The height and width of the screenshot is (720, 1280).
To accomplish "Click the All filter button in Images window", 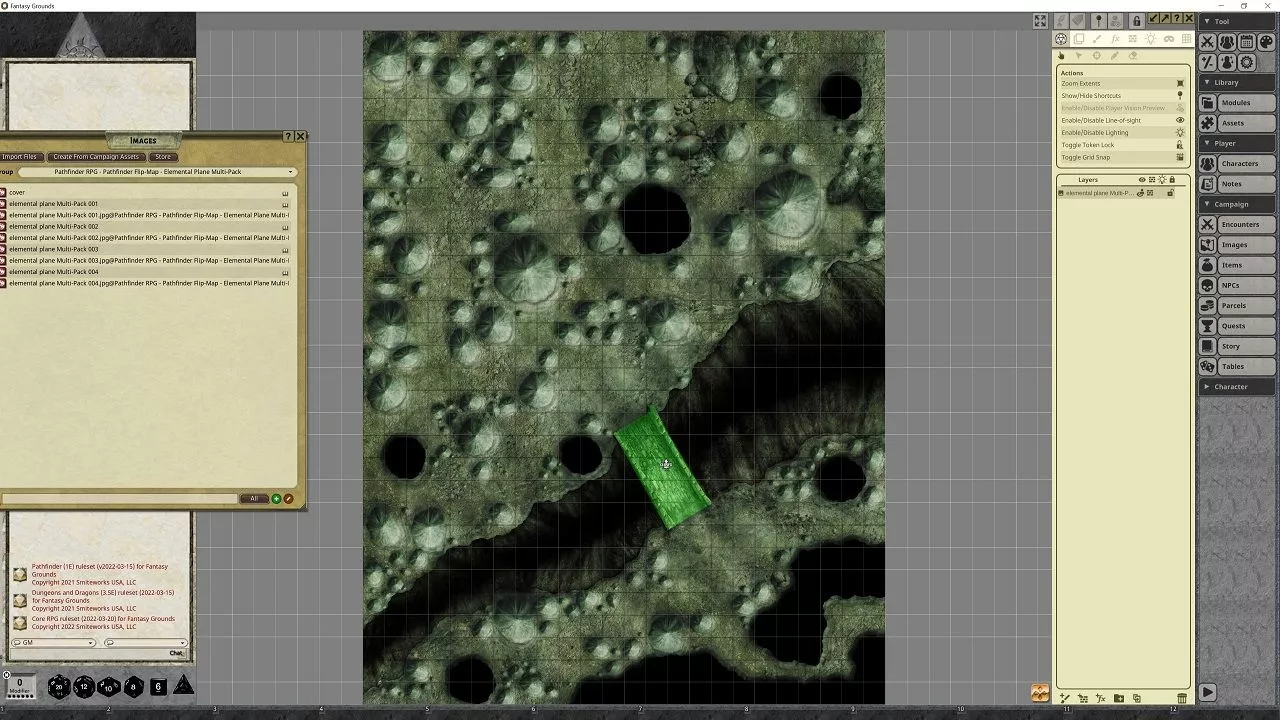I will (254, 499).
